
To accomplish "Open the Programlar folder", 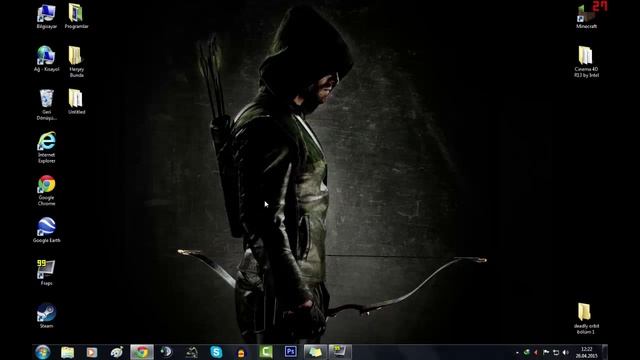I will [76, 16].
